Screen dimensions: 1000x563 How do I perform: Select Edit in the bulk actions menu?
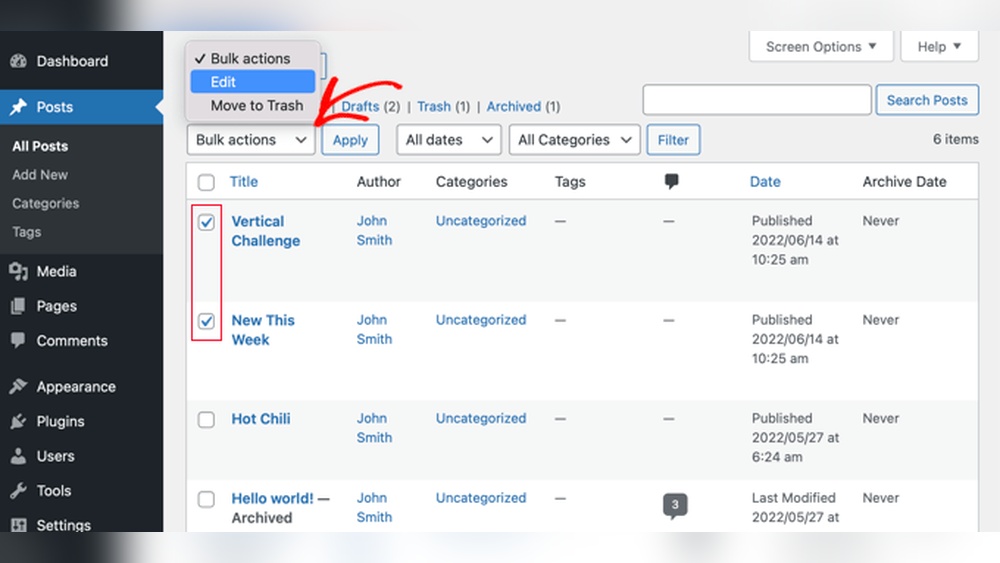(253, 82)
